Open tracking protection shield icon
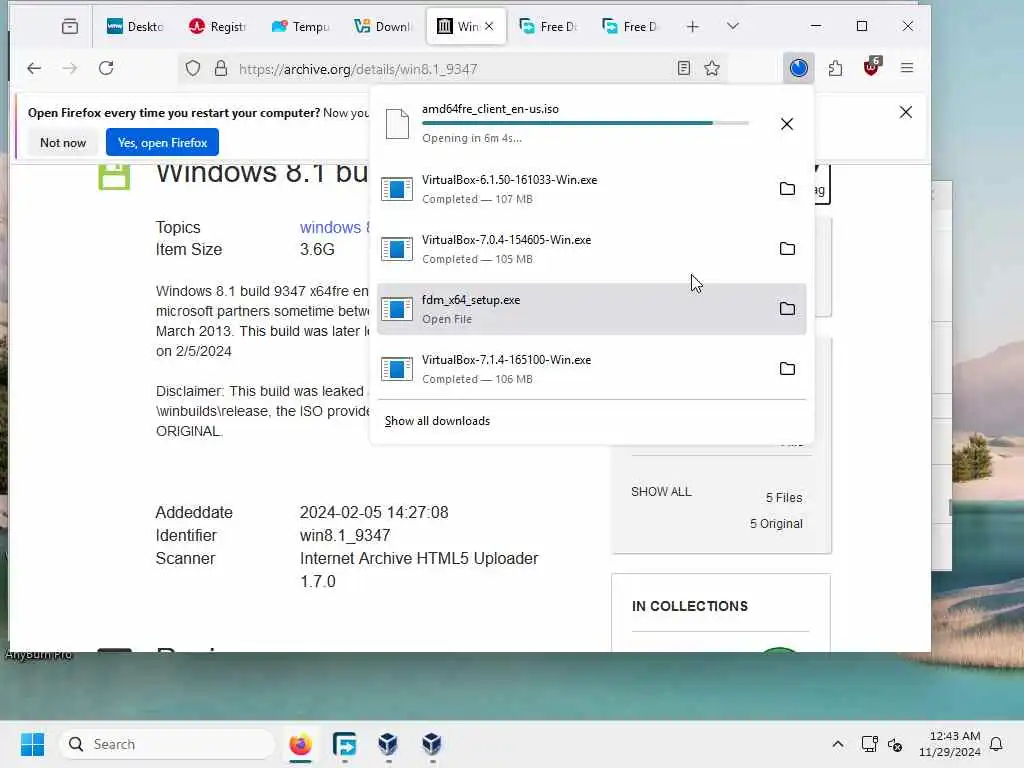 (x=193, y=69)
